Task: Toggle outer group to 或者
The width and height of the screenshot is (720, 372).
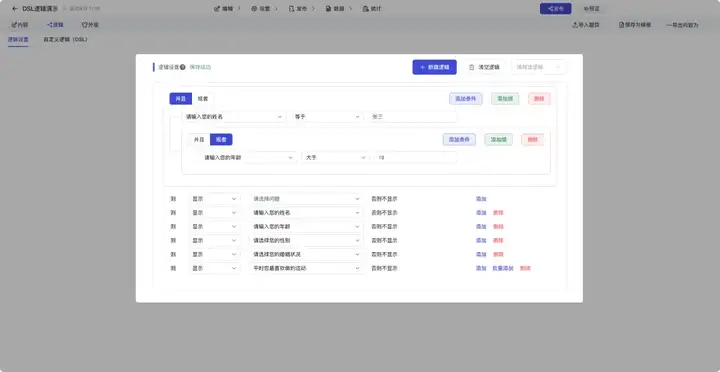Action: click(202, 99)
